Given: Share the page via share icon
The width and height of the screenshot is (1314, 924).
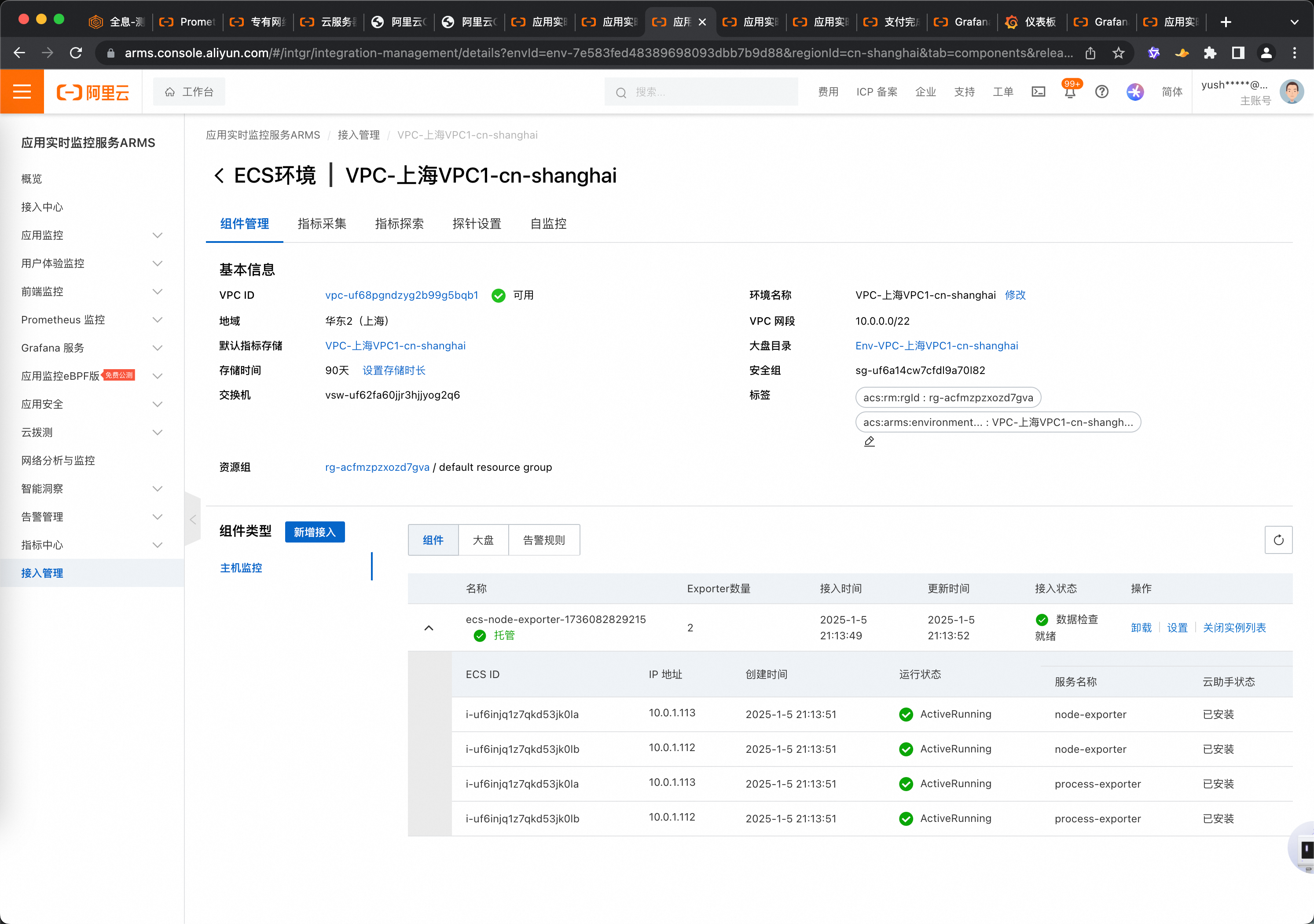Looking at the screenshot, I should [1090, 53].
